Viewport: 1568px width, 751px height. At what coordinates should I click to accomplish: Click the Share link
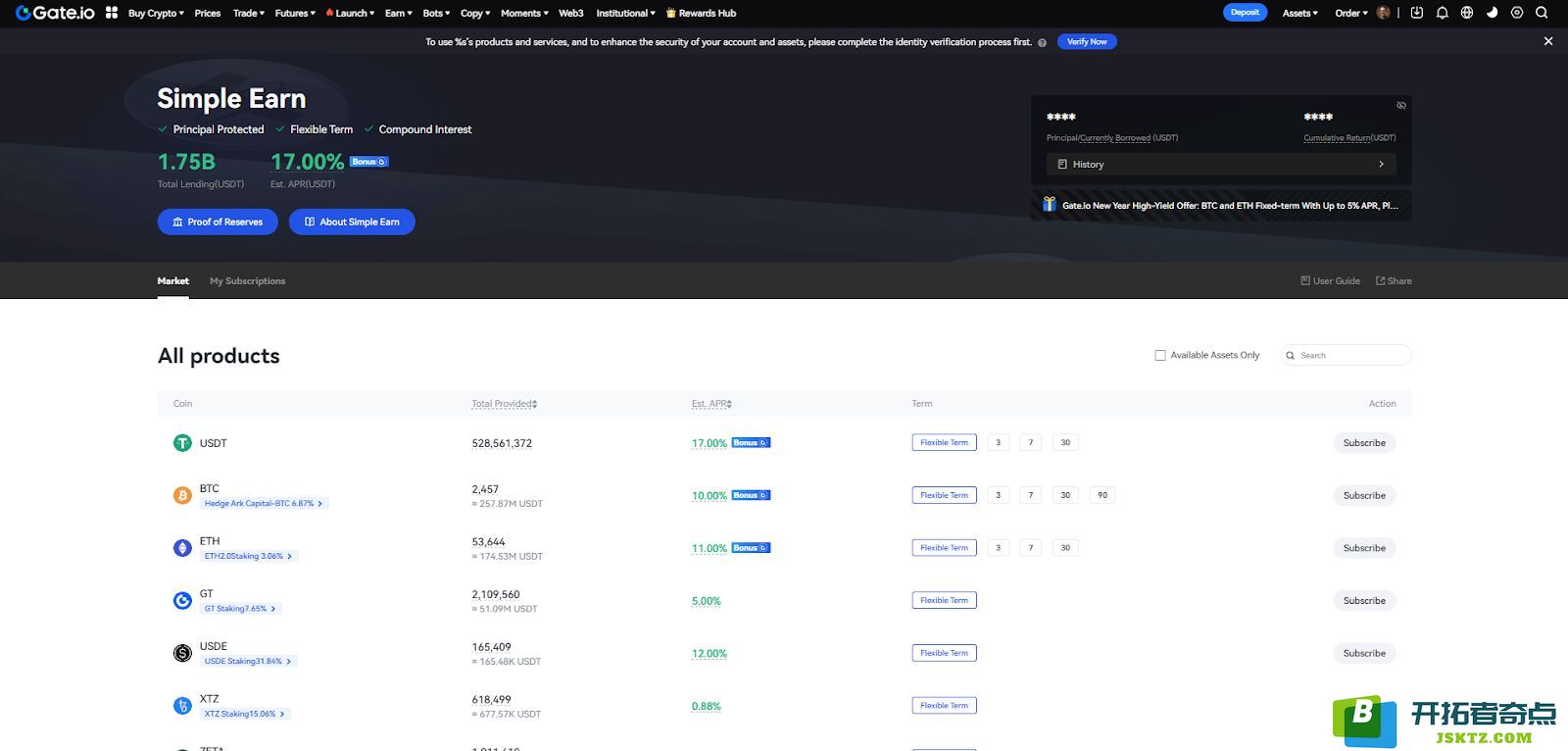tap(1394, 280)
